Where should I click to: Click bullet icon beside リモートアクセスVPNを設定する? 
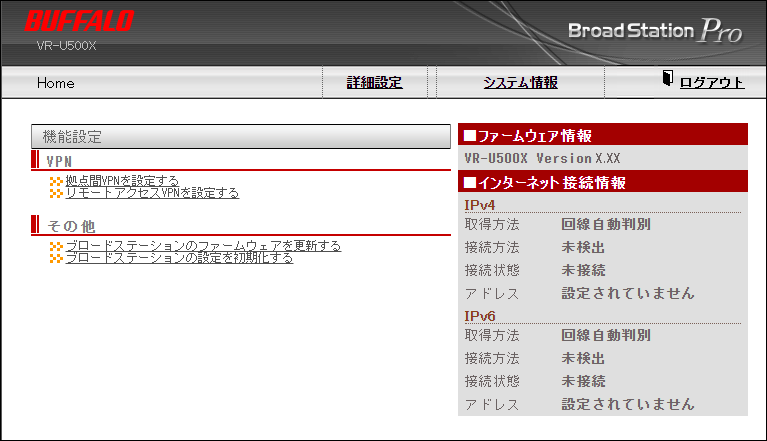click(56, 194)
